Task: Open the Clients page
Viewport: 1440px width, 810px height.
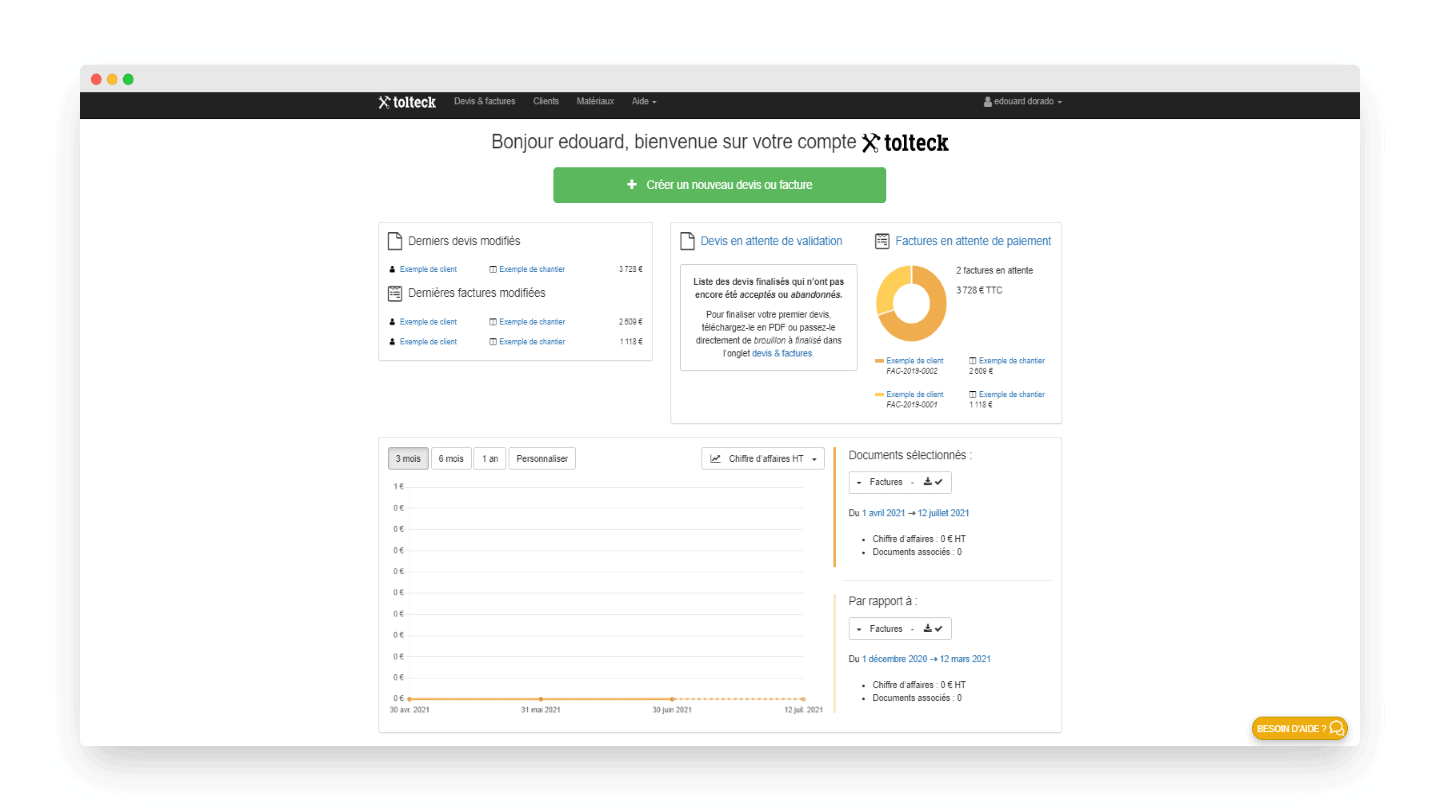Action: [x=546, y=102]
